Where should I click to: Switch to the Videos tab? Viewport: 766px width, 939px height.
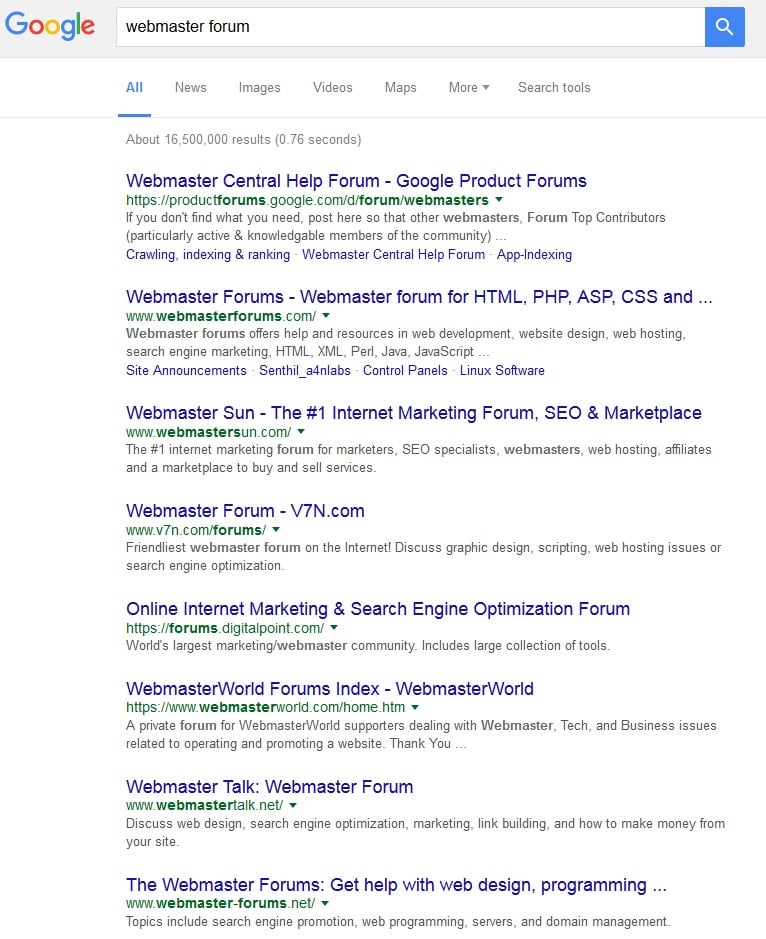pyautogui.click(x=332, y=87)
